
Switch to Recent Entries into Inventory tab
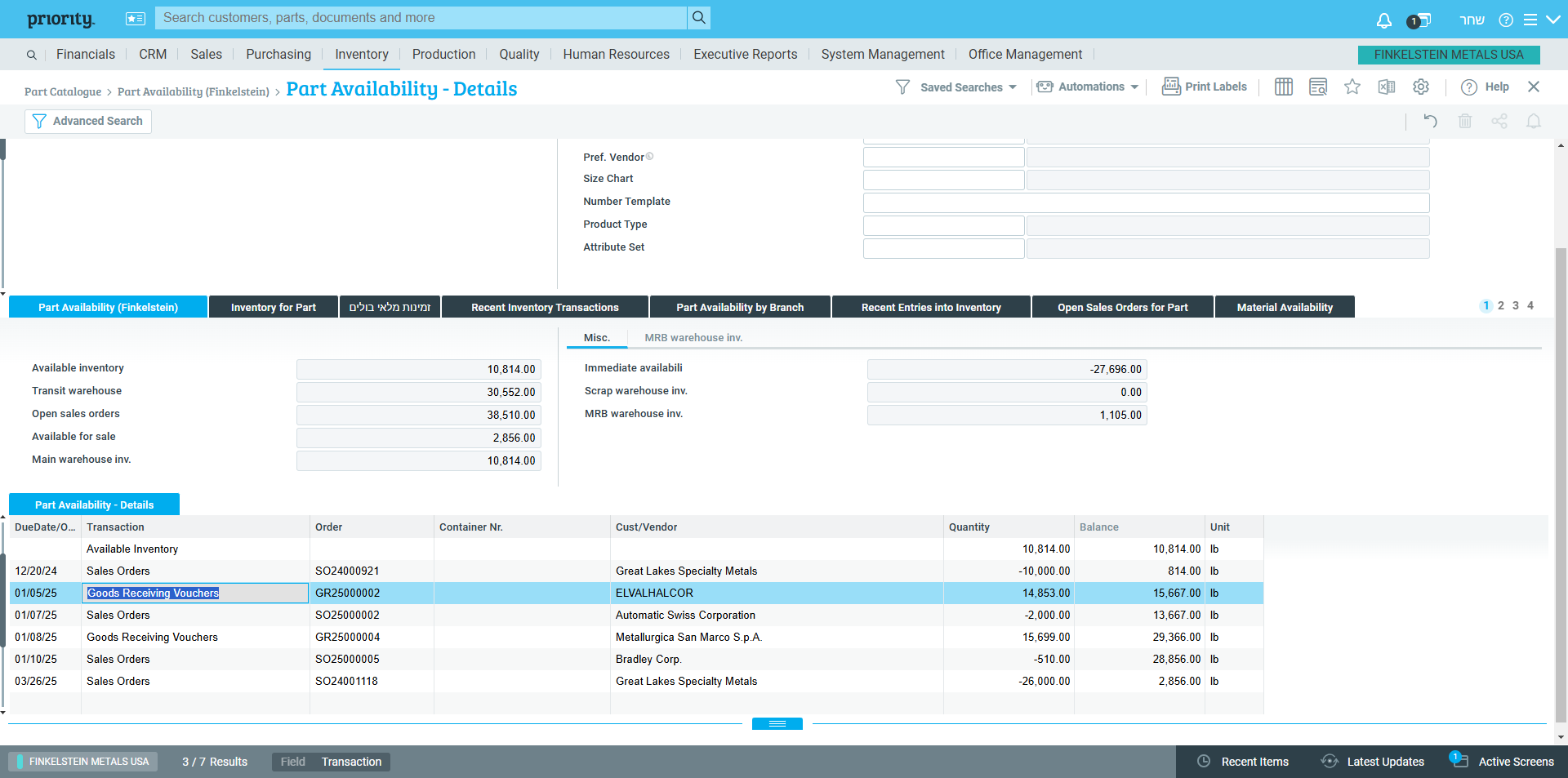[931, 307]
